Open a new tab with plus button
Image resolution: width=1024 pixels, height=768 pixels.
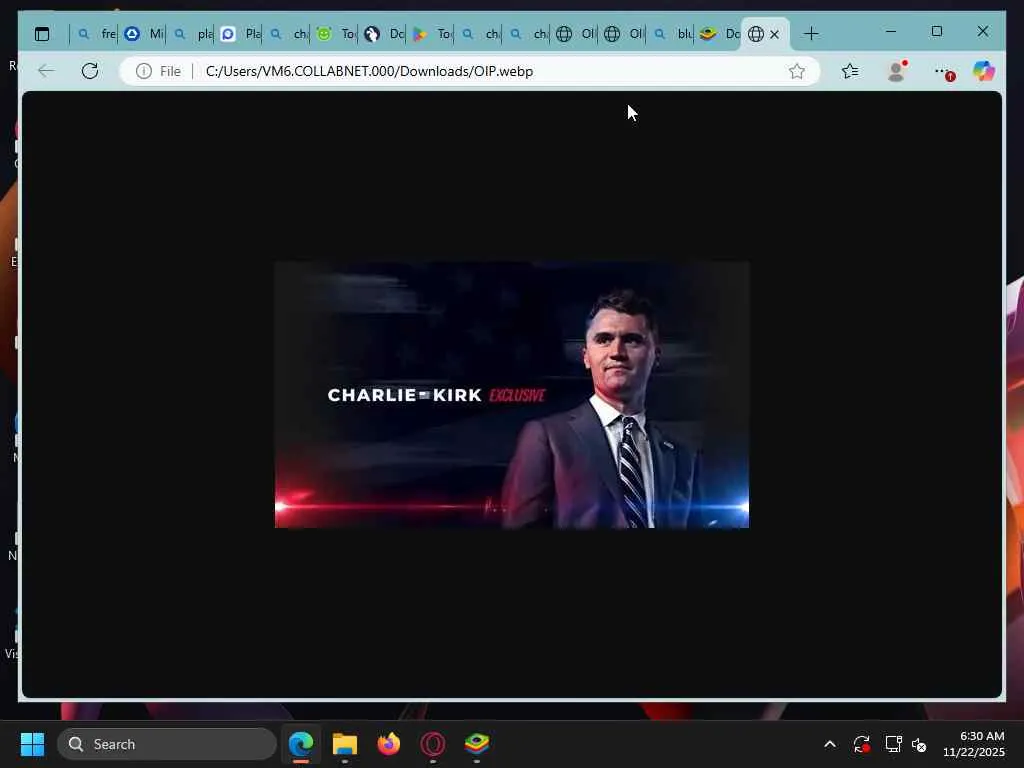811,34
